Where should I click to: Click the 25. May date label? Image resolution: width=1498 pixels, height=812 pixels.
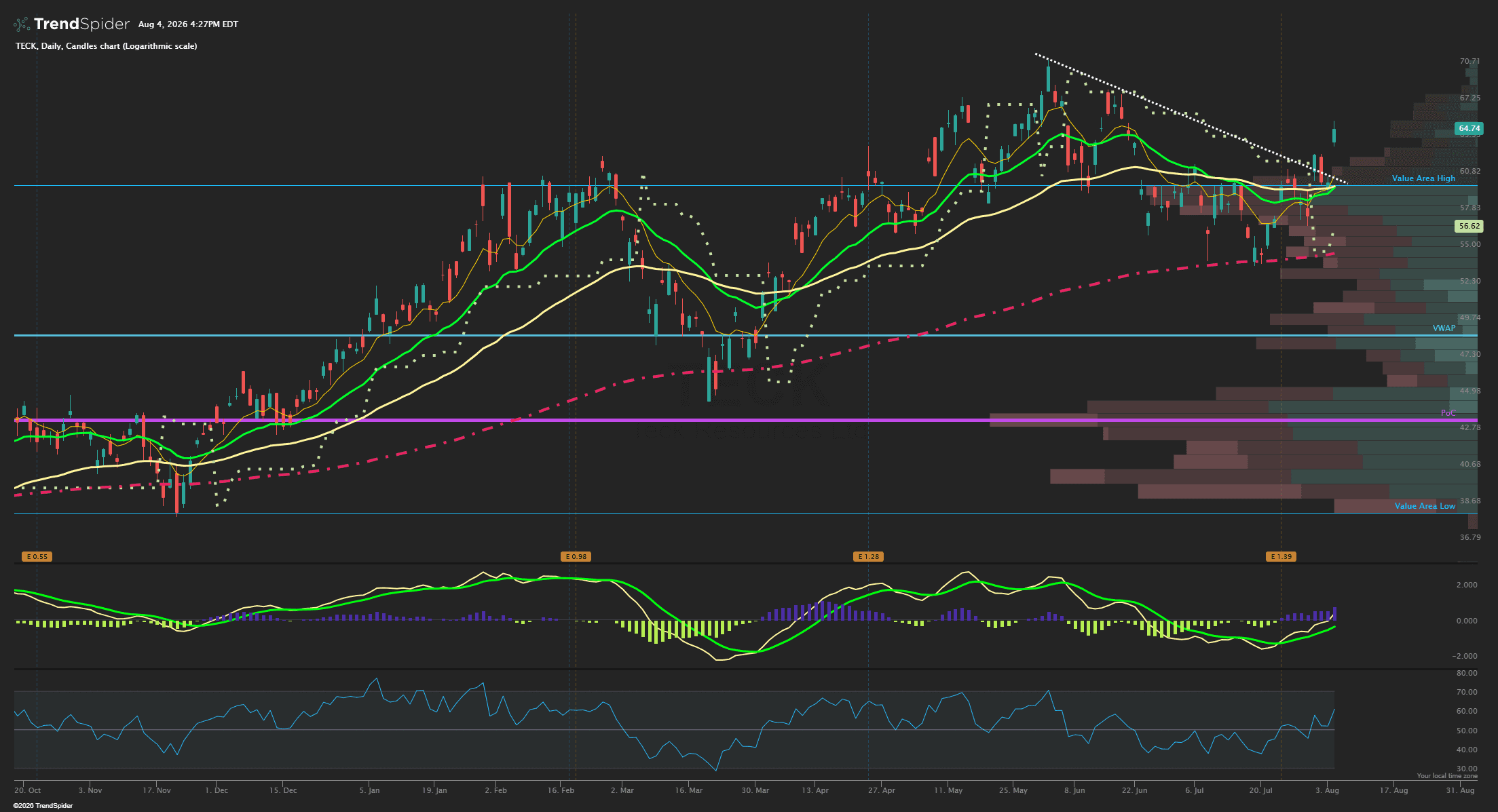tap(1013, 790)
